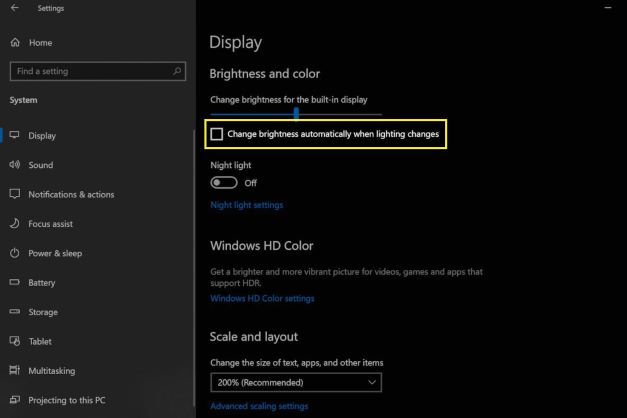Open Focus assist via moon icon
Image resolution: width=627 pixels, height=418 pixels.
[x=15, y=224]
